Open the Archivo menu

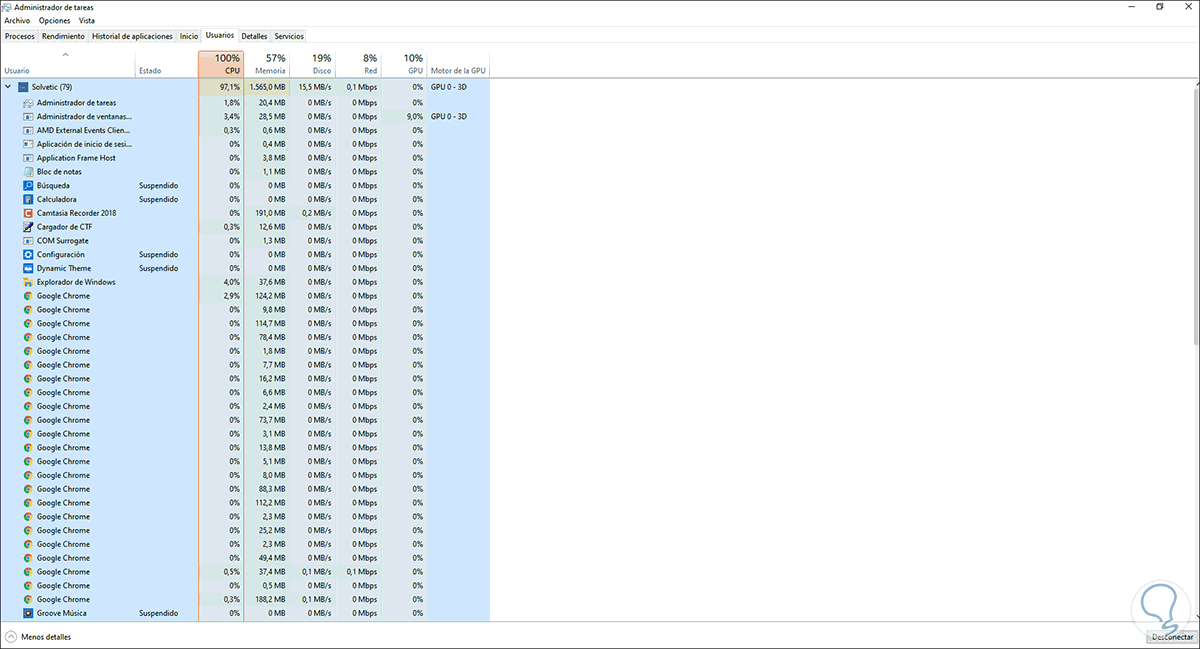(x=17, y=20)
